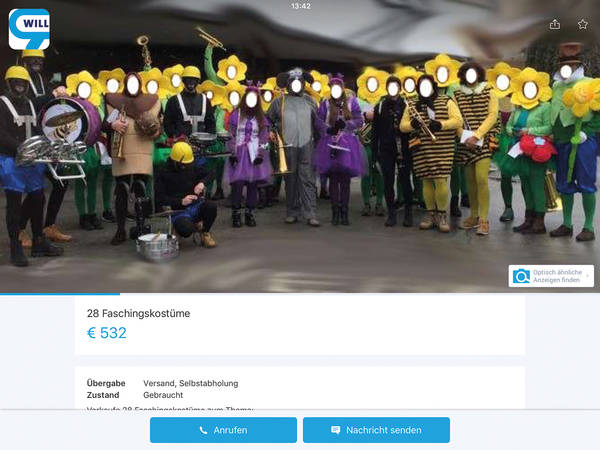Screen dimensions: 600x450
Task: Toggle the favorite star icon
Action: click(583, 24)
